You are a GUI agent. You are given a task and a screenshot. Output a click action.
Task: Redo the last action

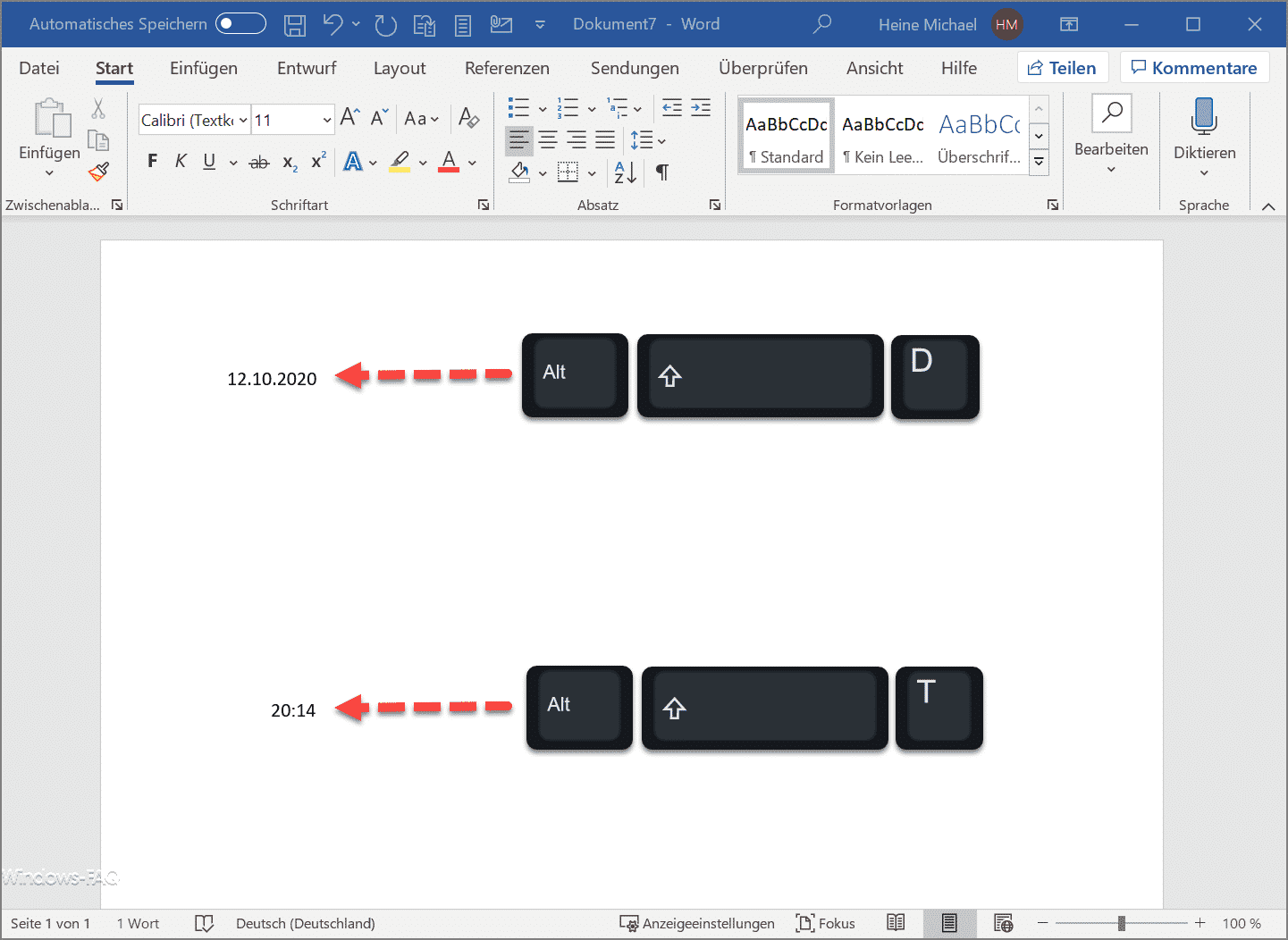coord(386,25)
